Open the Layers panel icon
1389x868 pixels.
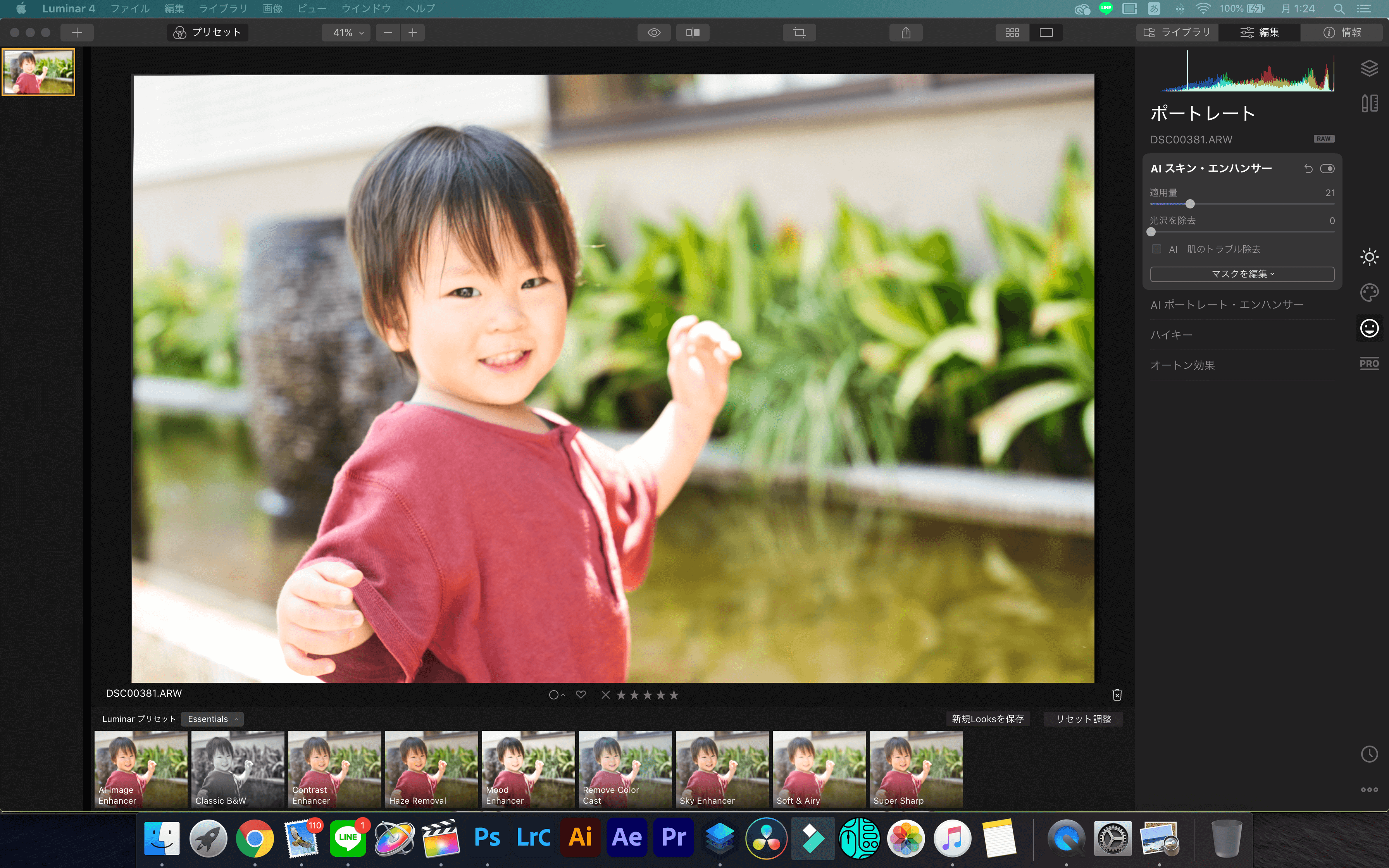coord(1369,68)
